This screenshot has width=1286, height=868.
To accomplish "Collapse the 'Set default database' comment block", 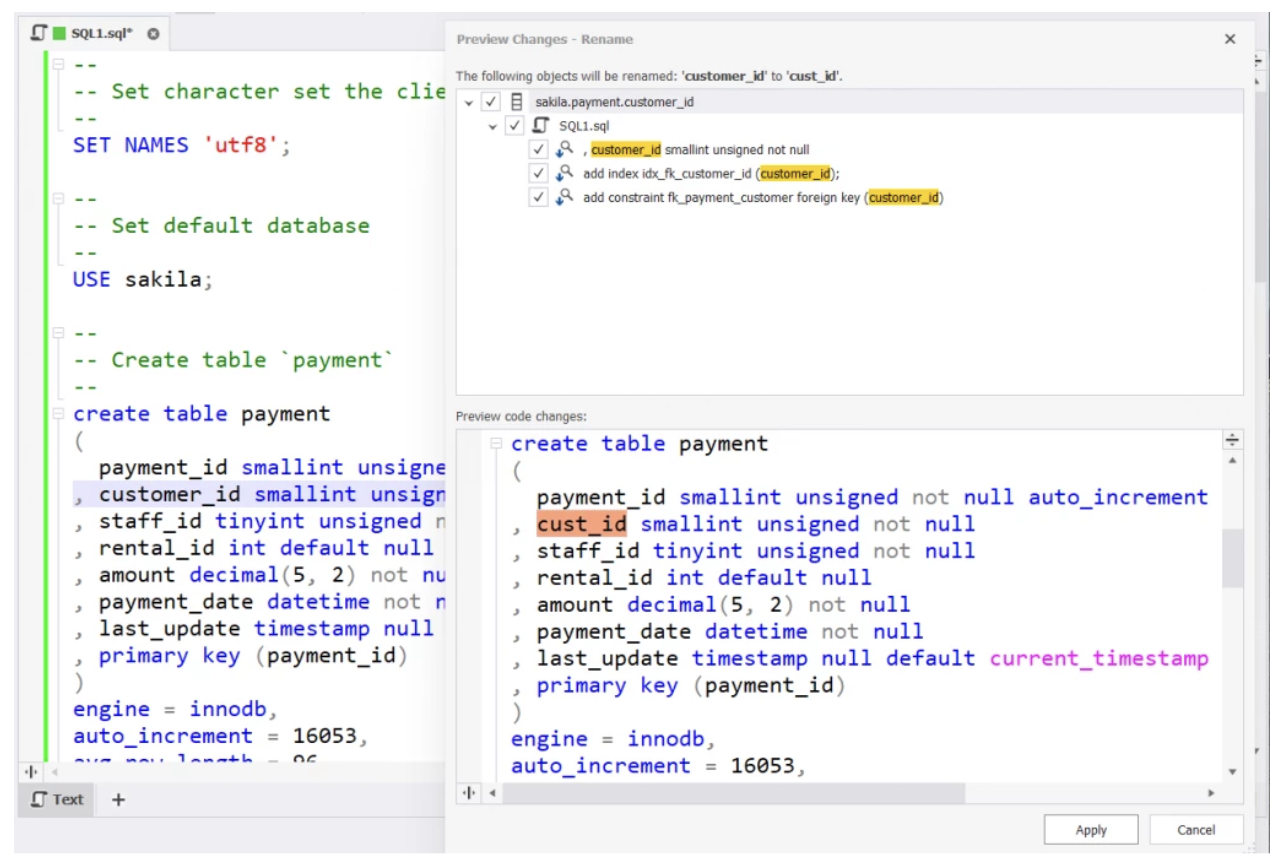I will (x=58, y=198).
